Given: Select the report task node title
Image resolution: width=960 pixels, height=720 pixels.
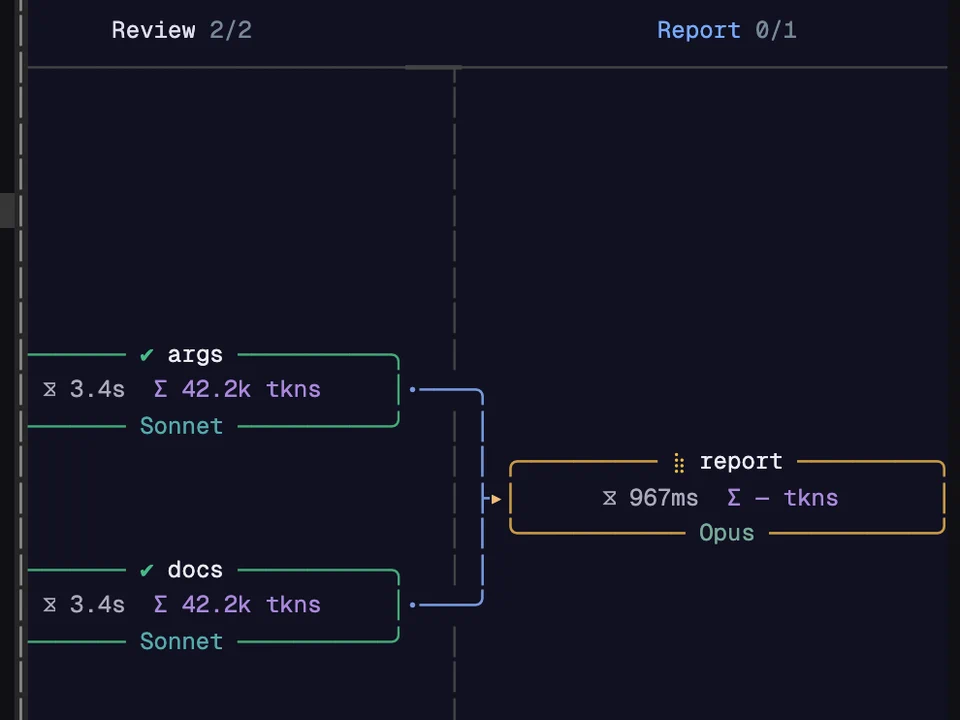Looking at the screenshot, I should tap(741, 461).
